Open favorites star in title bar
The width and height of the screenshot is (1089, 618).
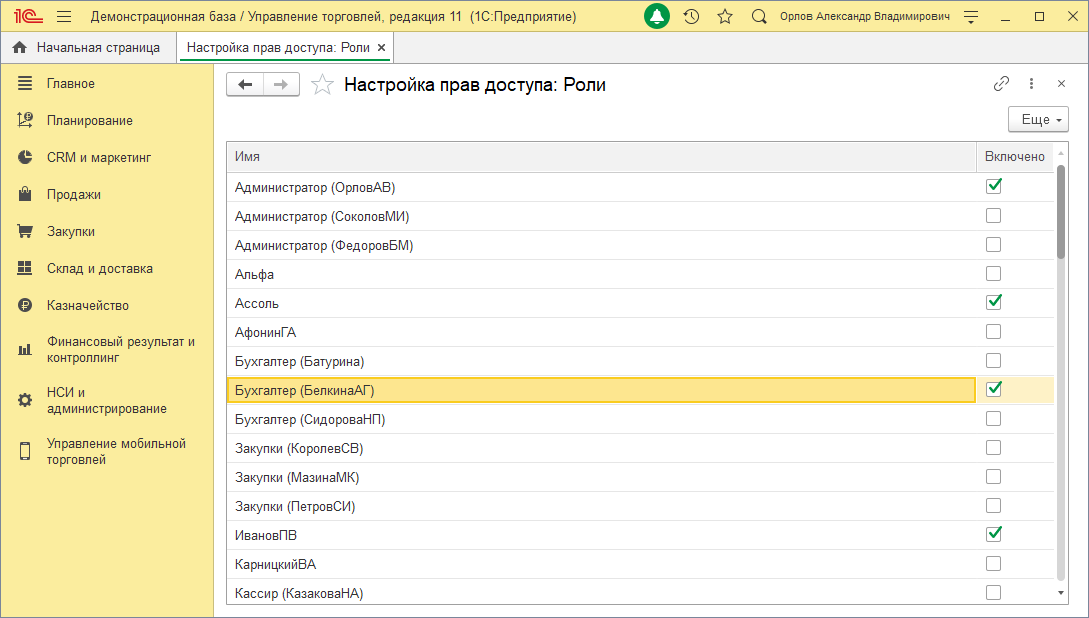click(725, 17)
